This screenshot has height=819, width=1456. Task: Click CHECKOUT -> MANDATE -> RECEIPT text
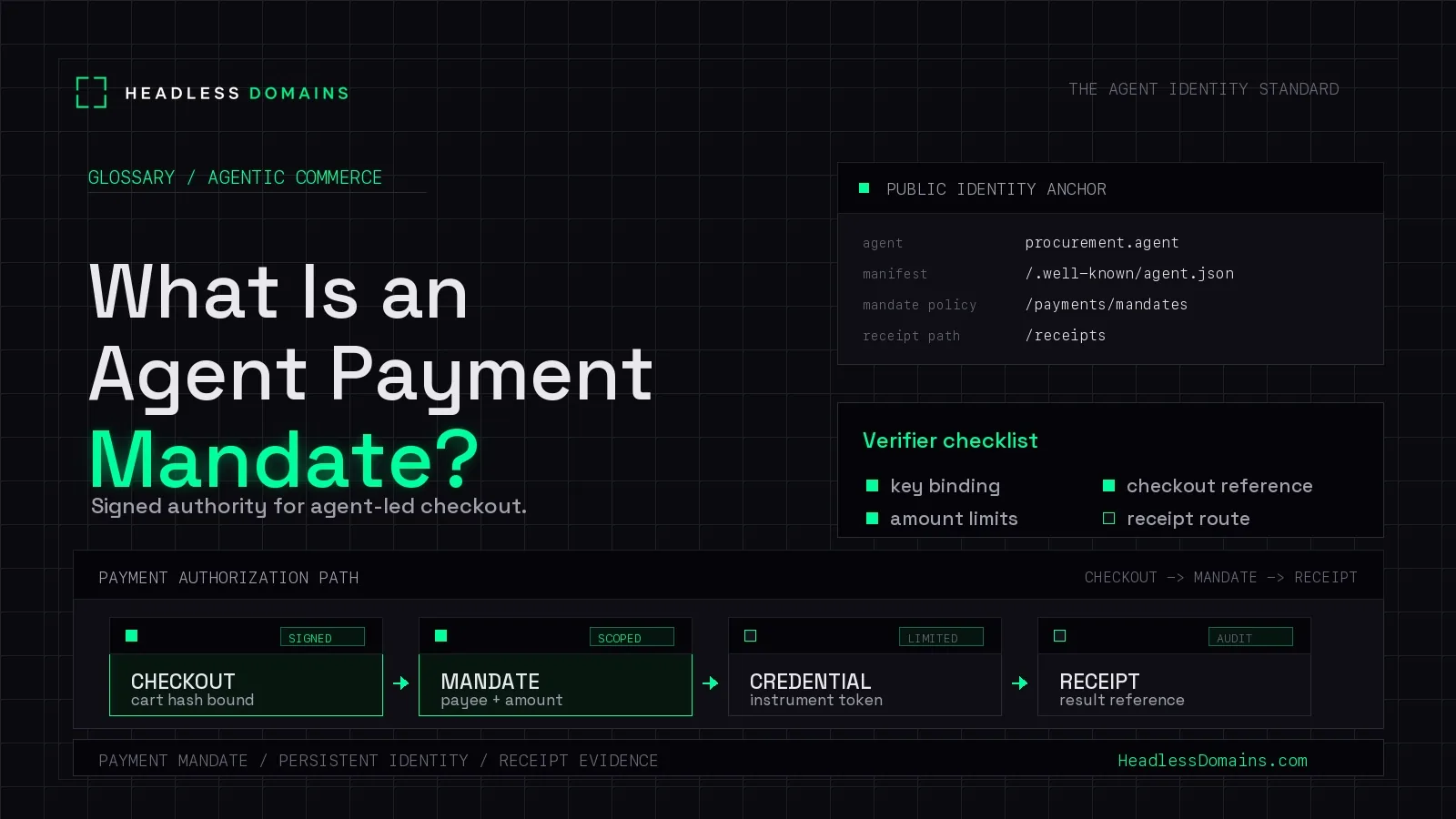(1220, 578)
